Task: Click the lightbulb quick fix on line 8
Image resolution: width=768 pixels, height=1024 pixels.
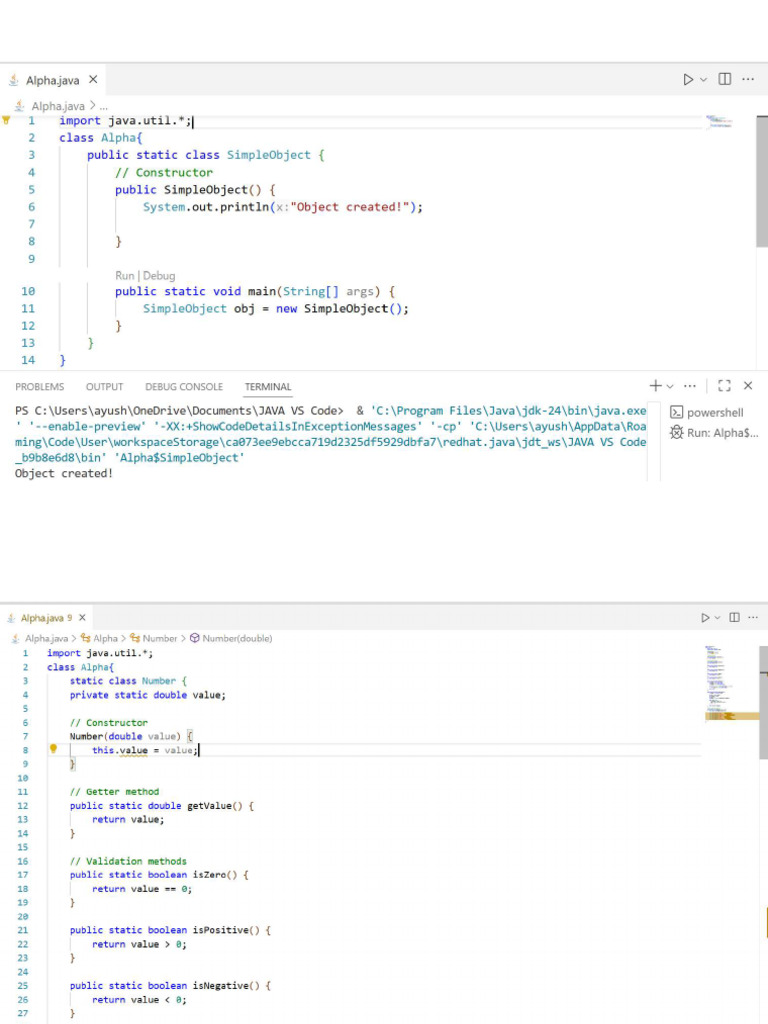Action: 54,748
